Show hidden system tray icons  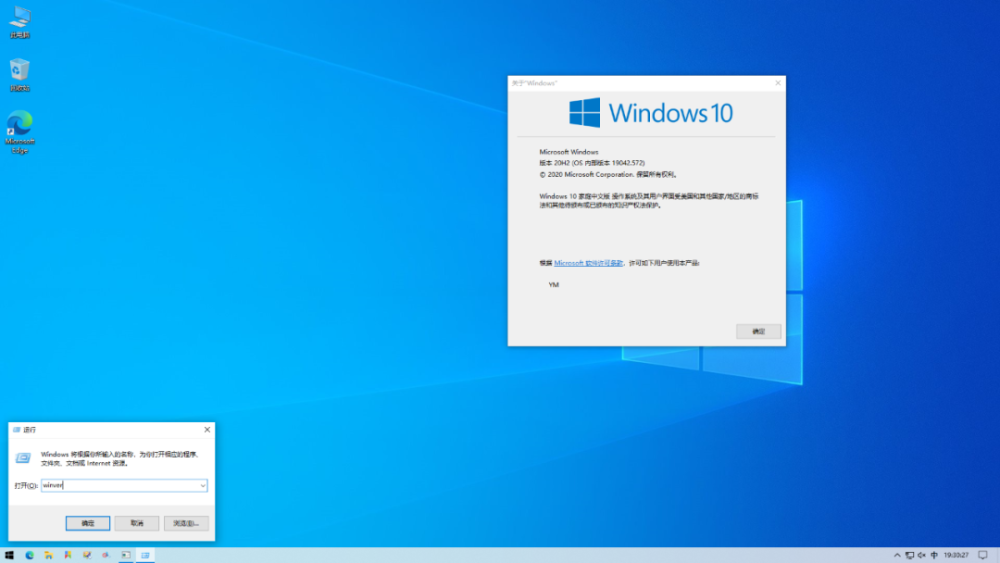point(897,555)
